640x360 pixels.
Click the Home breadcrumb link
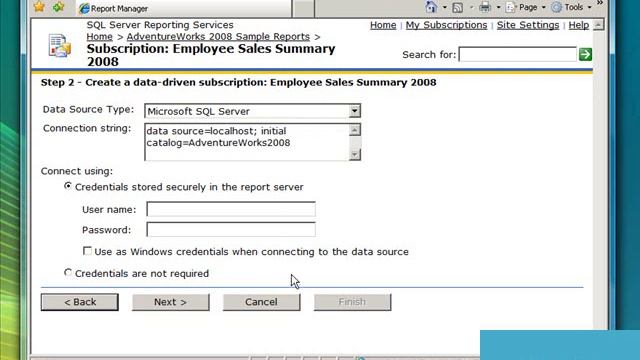point(99,36)
